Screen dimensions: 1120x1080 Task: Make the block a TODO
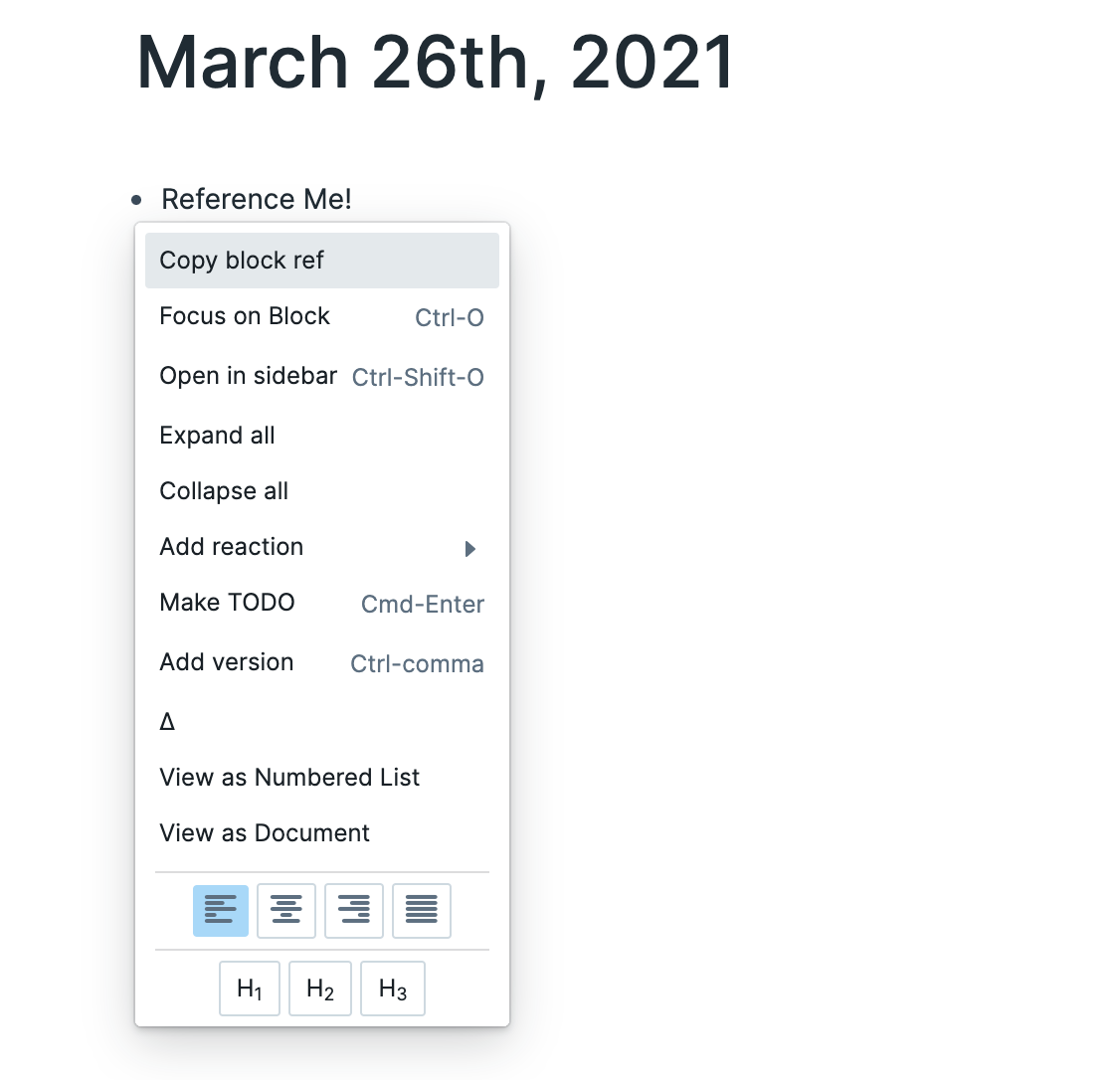tap(227, 602)
